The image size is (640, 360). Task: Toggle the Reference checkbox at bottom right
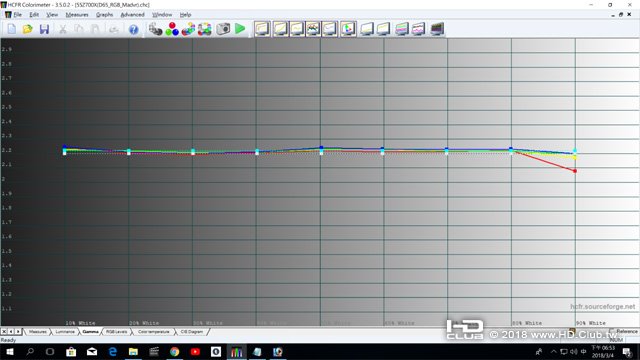[x=611, y=331]
